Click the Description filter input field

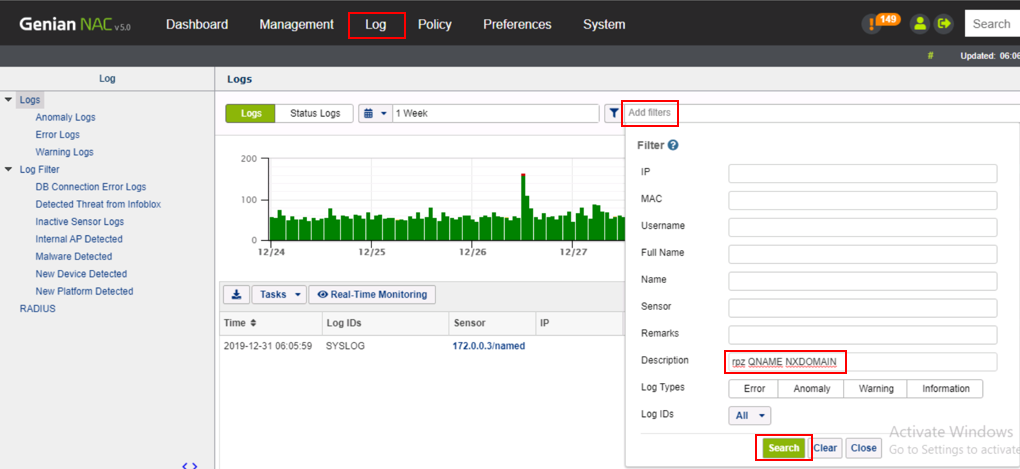pos(862,361)
